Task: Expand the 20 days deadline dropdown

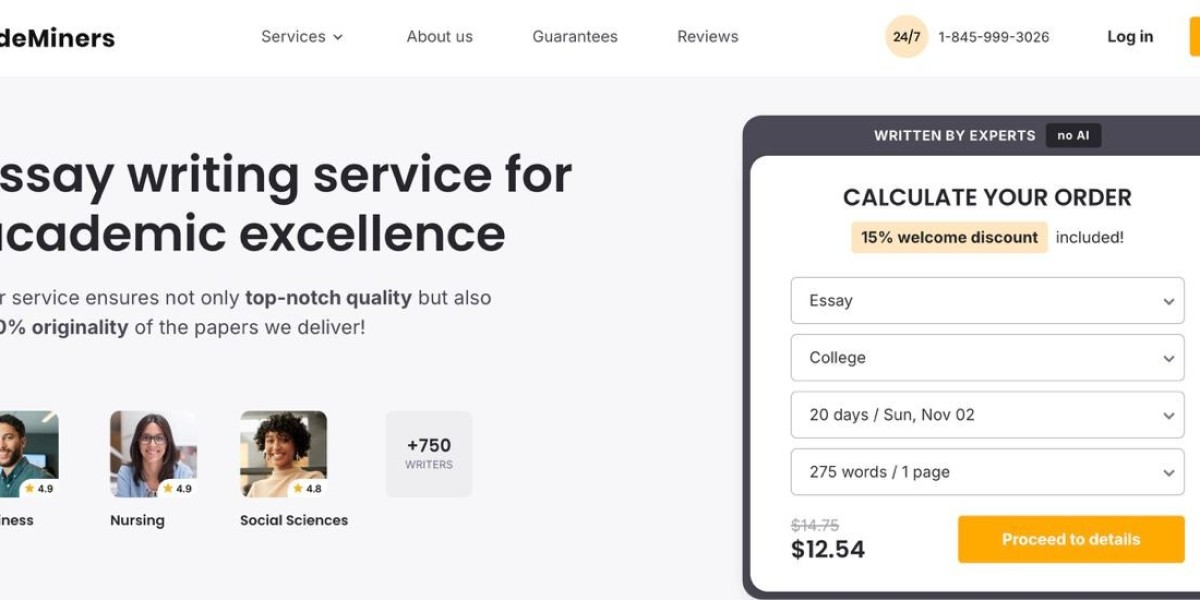Action: coord(987,415)
